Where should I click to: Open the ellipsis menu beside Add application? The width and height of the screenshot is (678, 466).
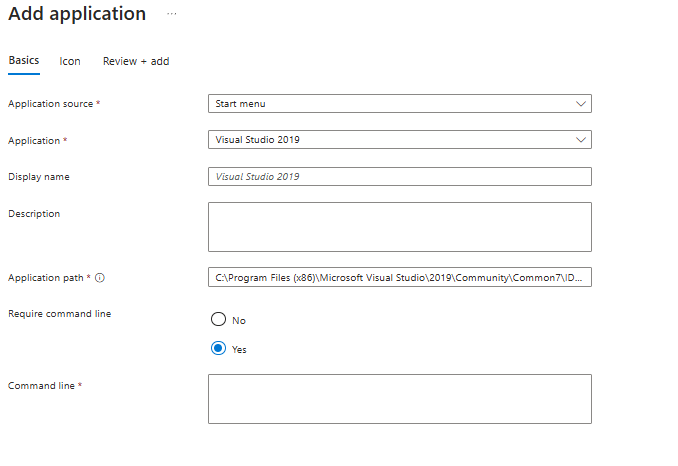172,14
